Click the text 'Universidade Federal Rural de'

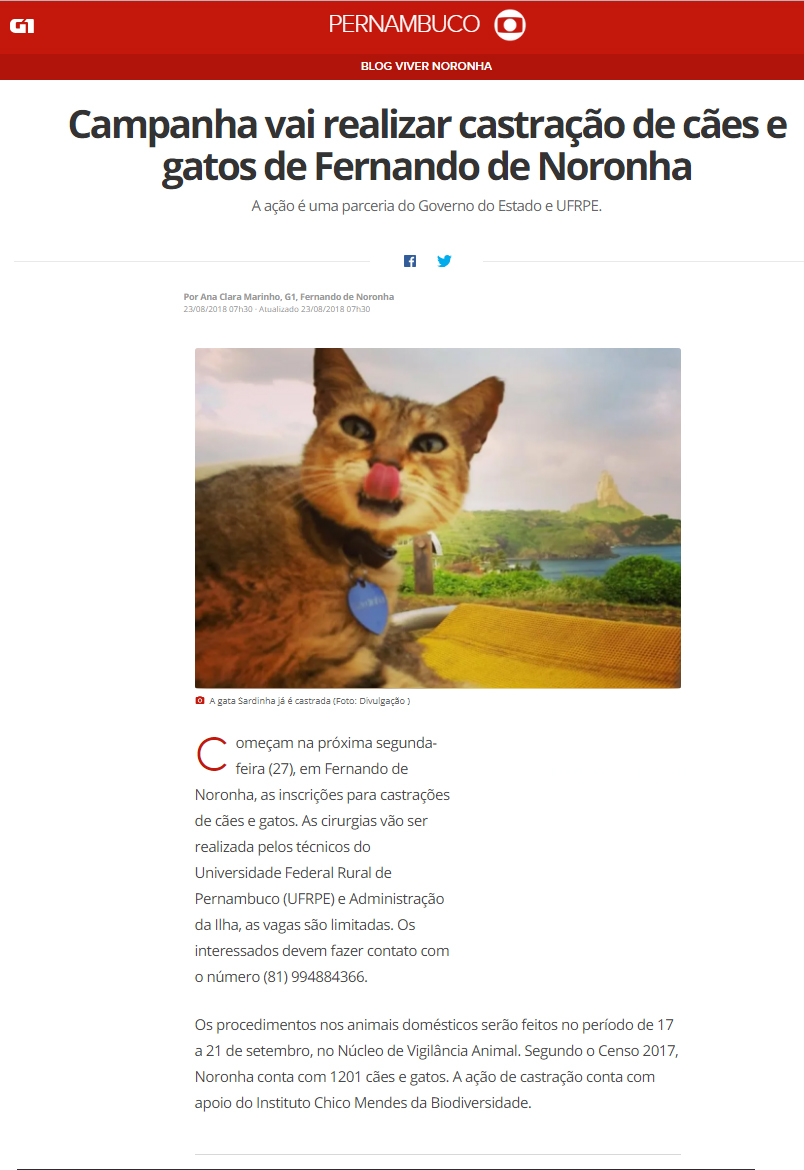[x=293, y=873]
